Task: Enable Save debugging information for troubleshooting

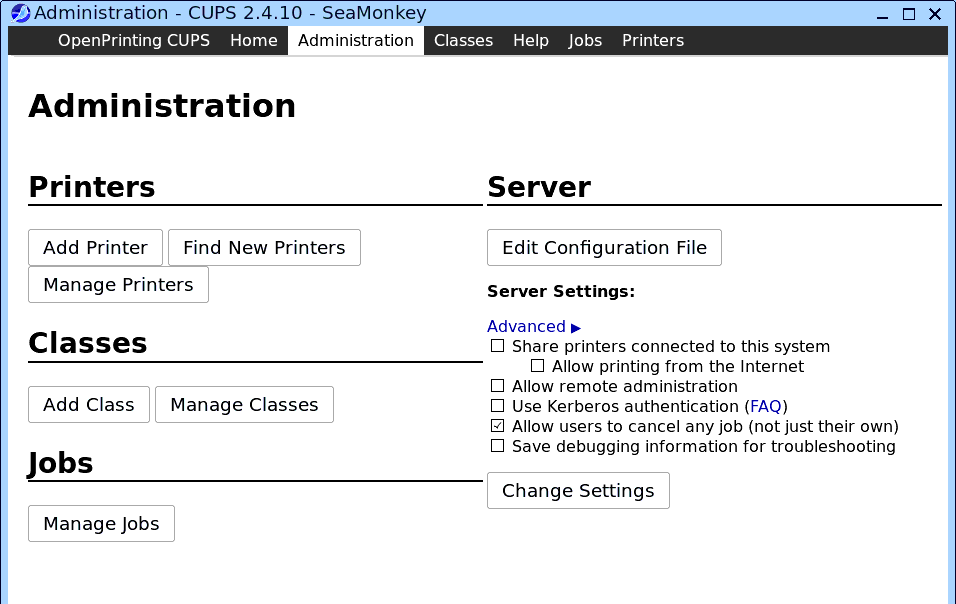Action: pos(498,446)
